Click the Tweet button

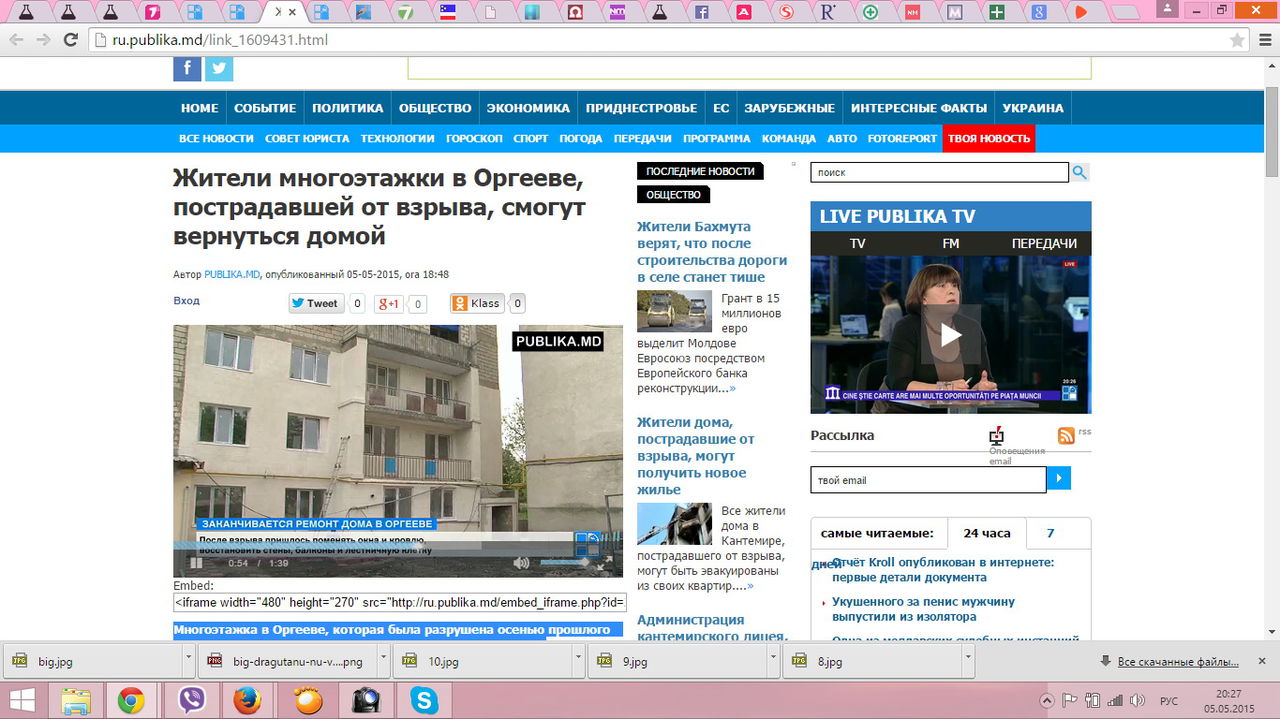tap(316, 303)
